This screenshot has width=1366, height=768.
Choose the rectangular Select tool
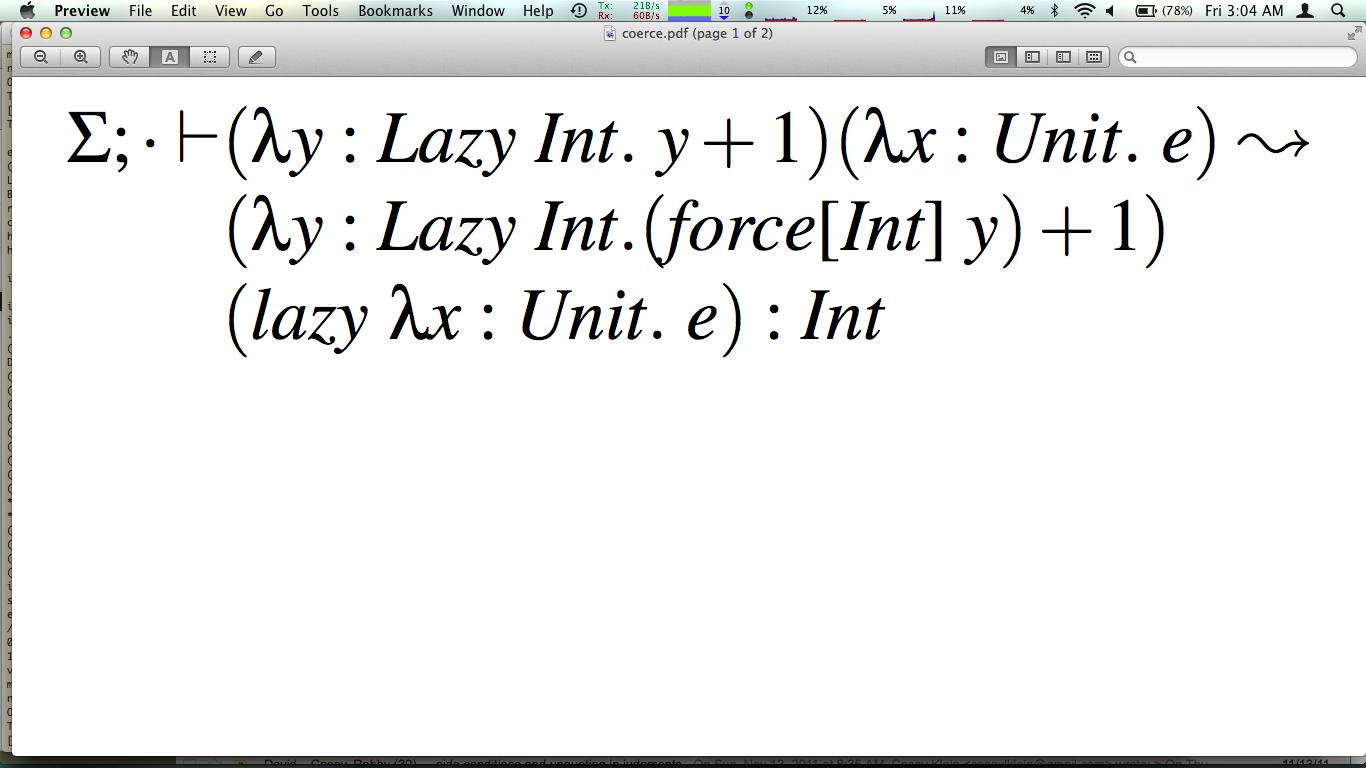tap(210, 57)
